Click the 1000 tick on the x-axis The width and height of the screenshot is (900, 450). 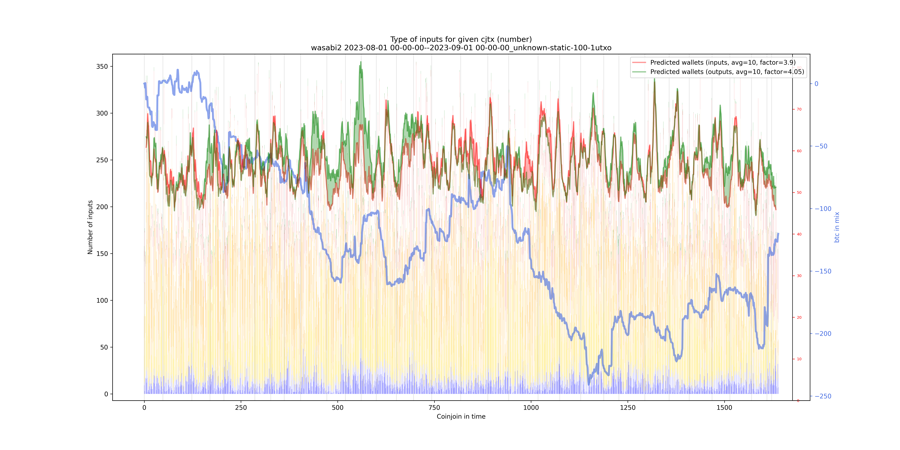pos(531,407)
